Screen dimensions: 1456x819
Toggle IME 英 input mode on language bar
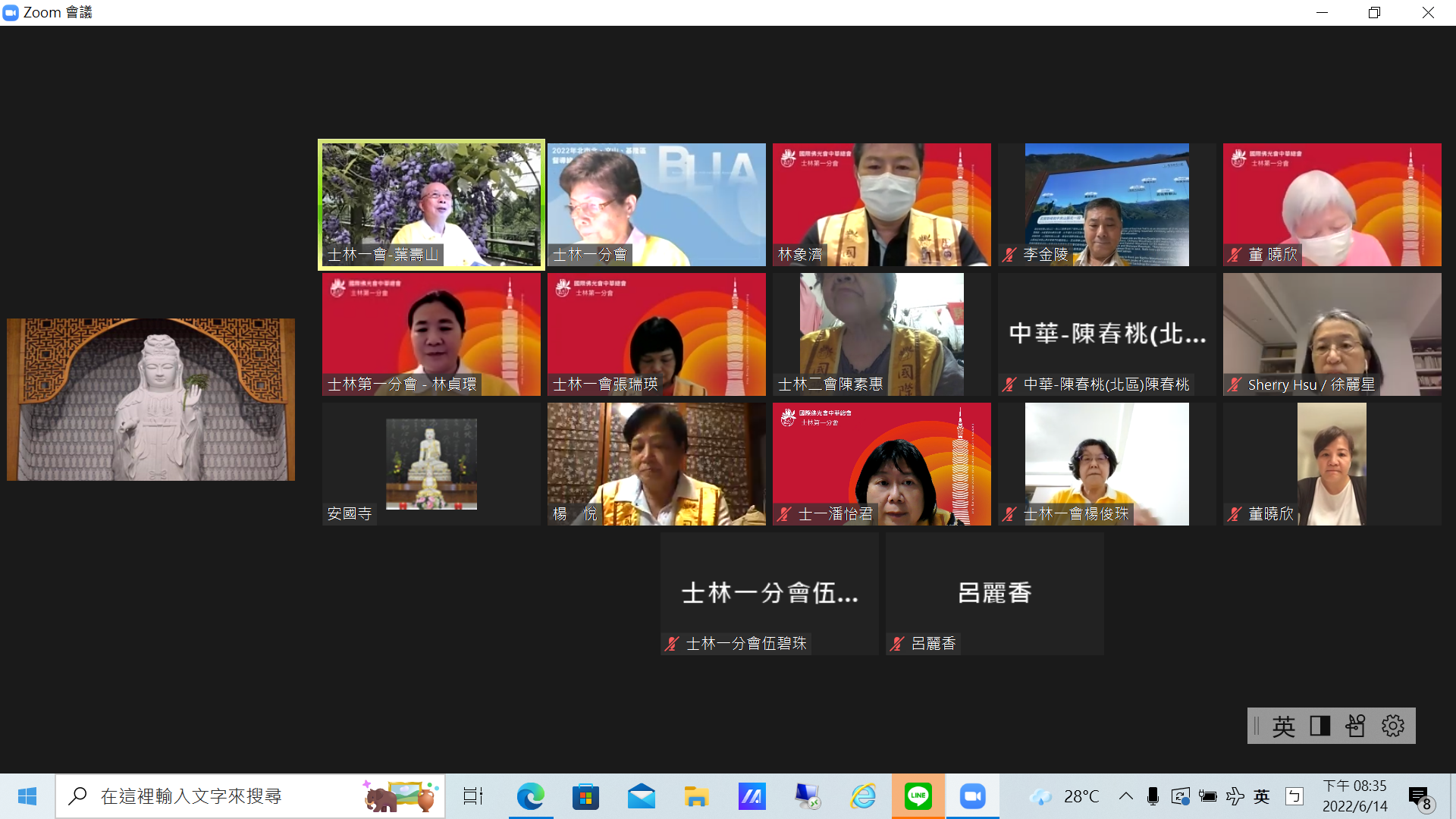coord(1283,726)
